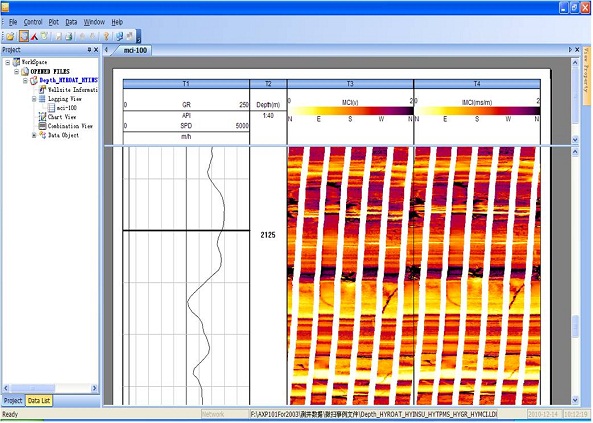Click the red A-shaped toolbar icon
The height and width of the screenshot is (423, 593).
(34, 36)
